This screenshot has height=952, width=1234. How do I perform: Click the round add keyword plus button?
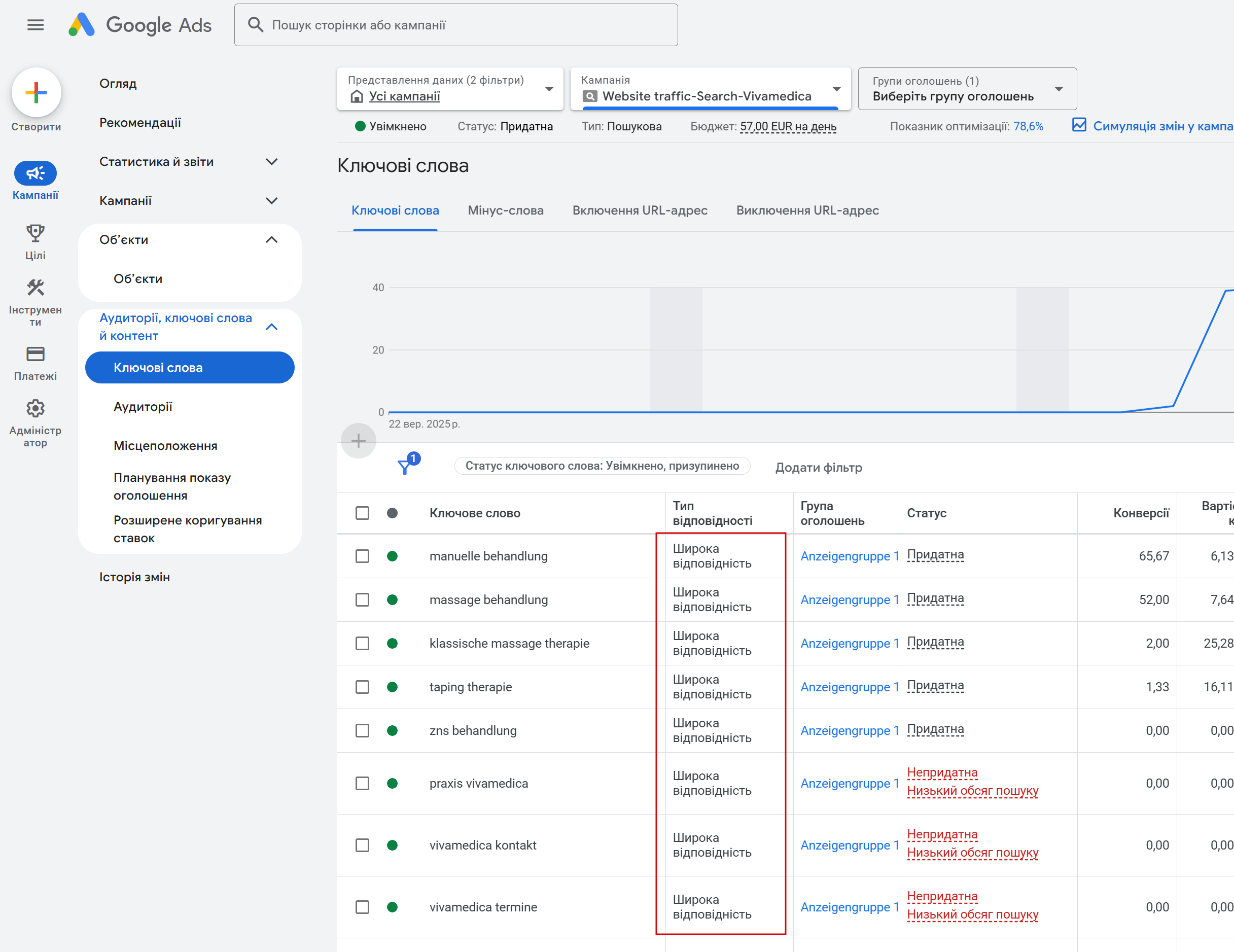tap(358, 441)
